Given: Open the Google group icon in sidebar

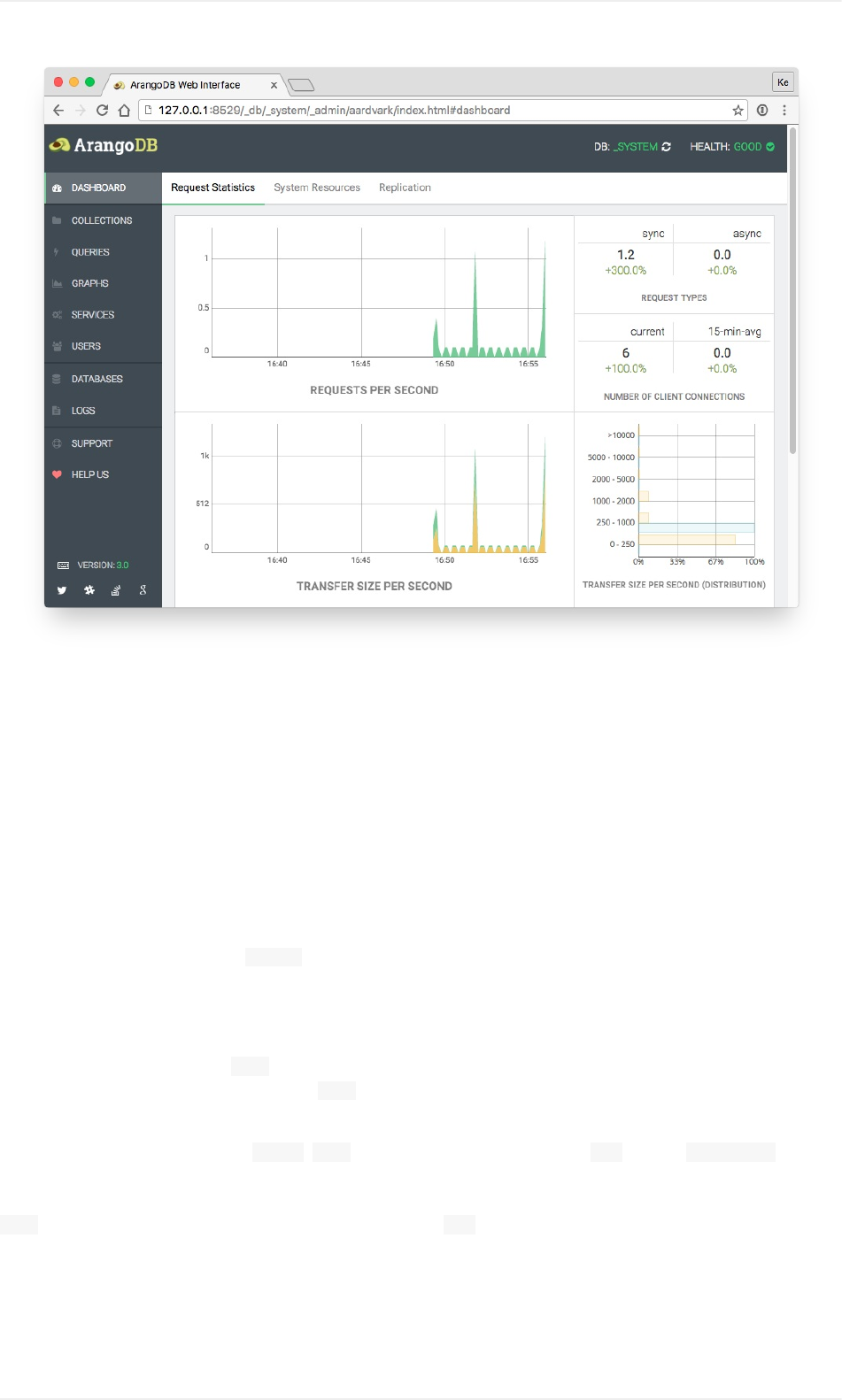Looking at the screenshot, I should [x=143, y=590].
